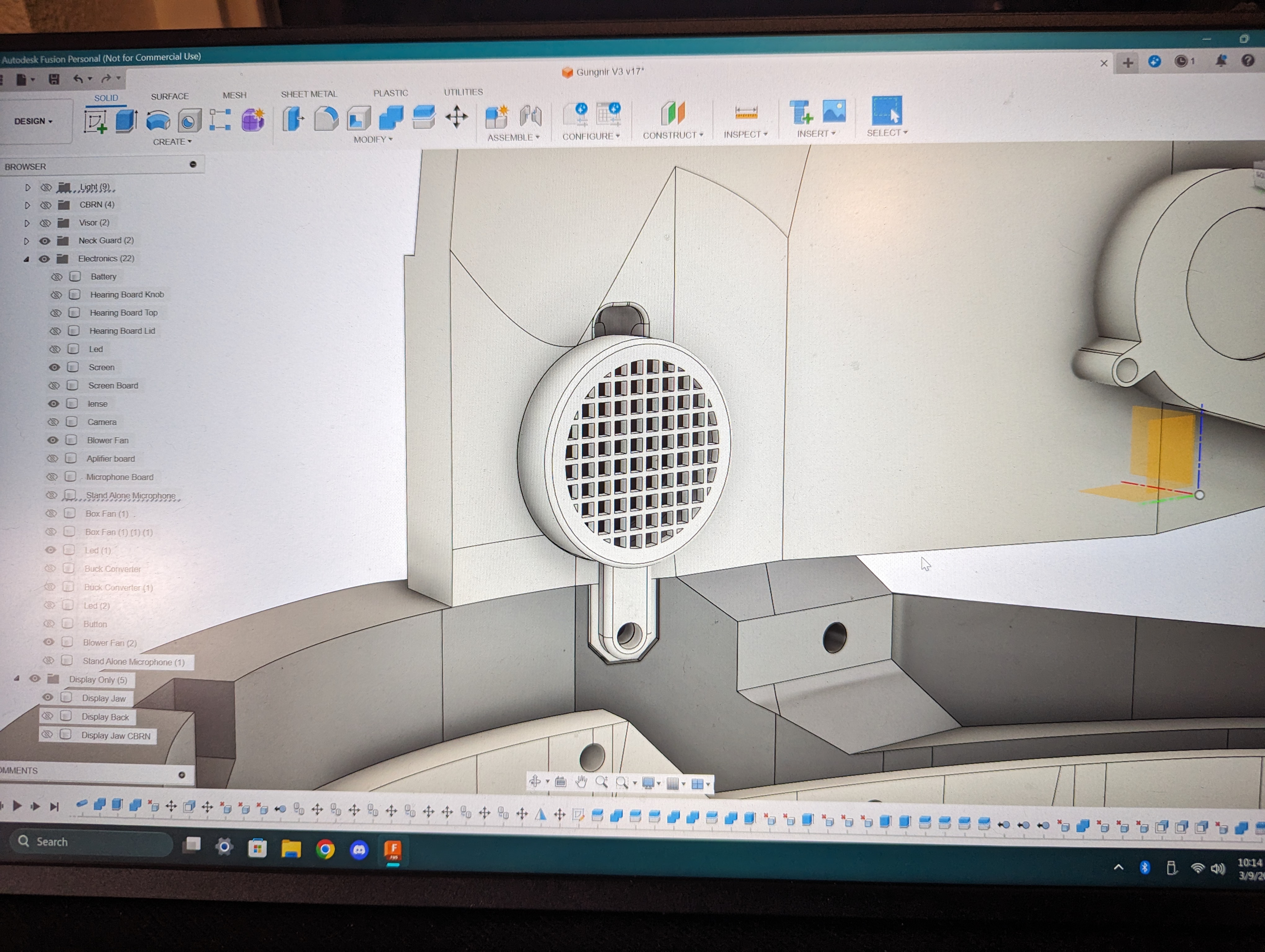Open the ASSEMBLE menu

(x=513, y=137)
